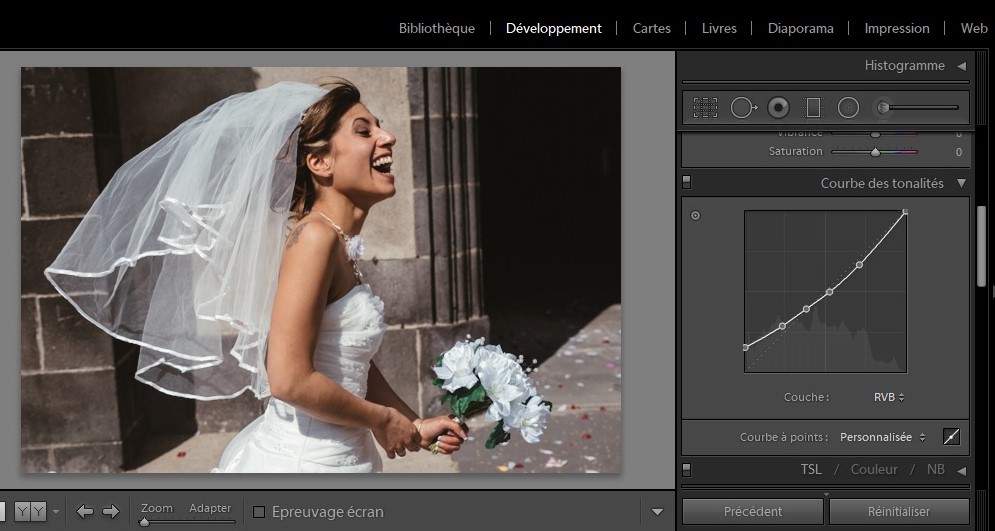
Task: Expand the TSL / Couleur / NB panel
Action: coord(961,470)
